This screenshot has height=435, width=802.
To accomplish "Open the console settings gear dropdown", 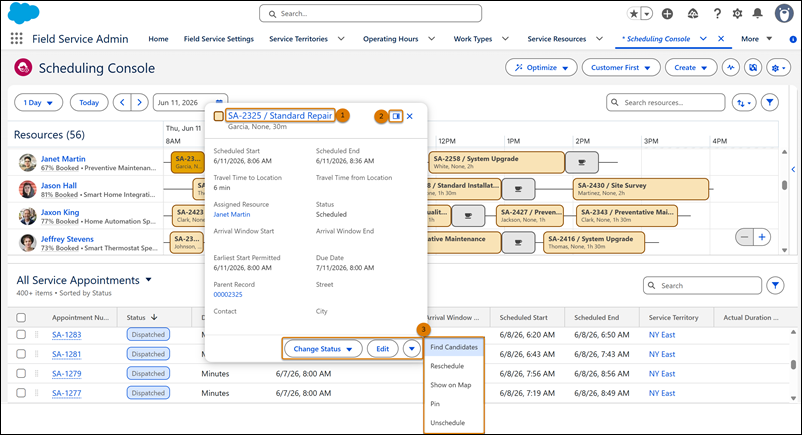I will pyautogui.click(x=778, y=68).
